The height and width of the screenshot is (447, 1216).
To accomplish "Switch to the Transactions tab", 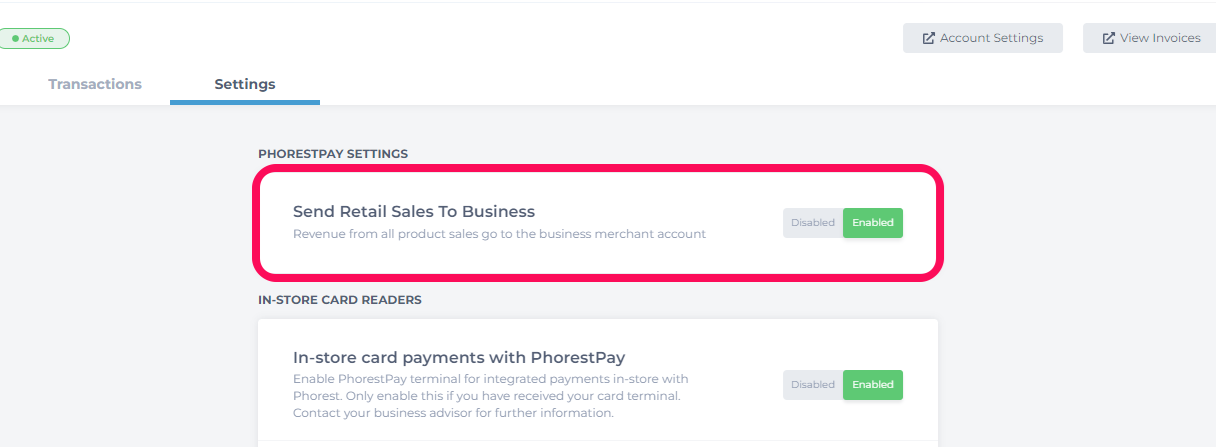I will coord(95,84).
